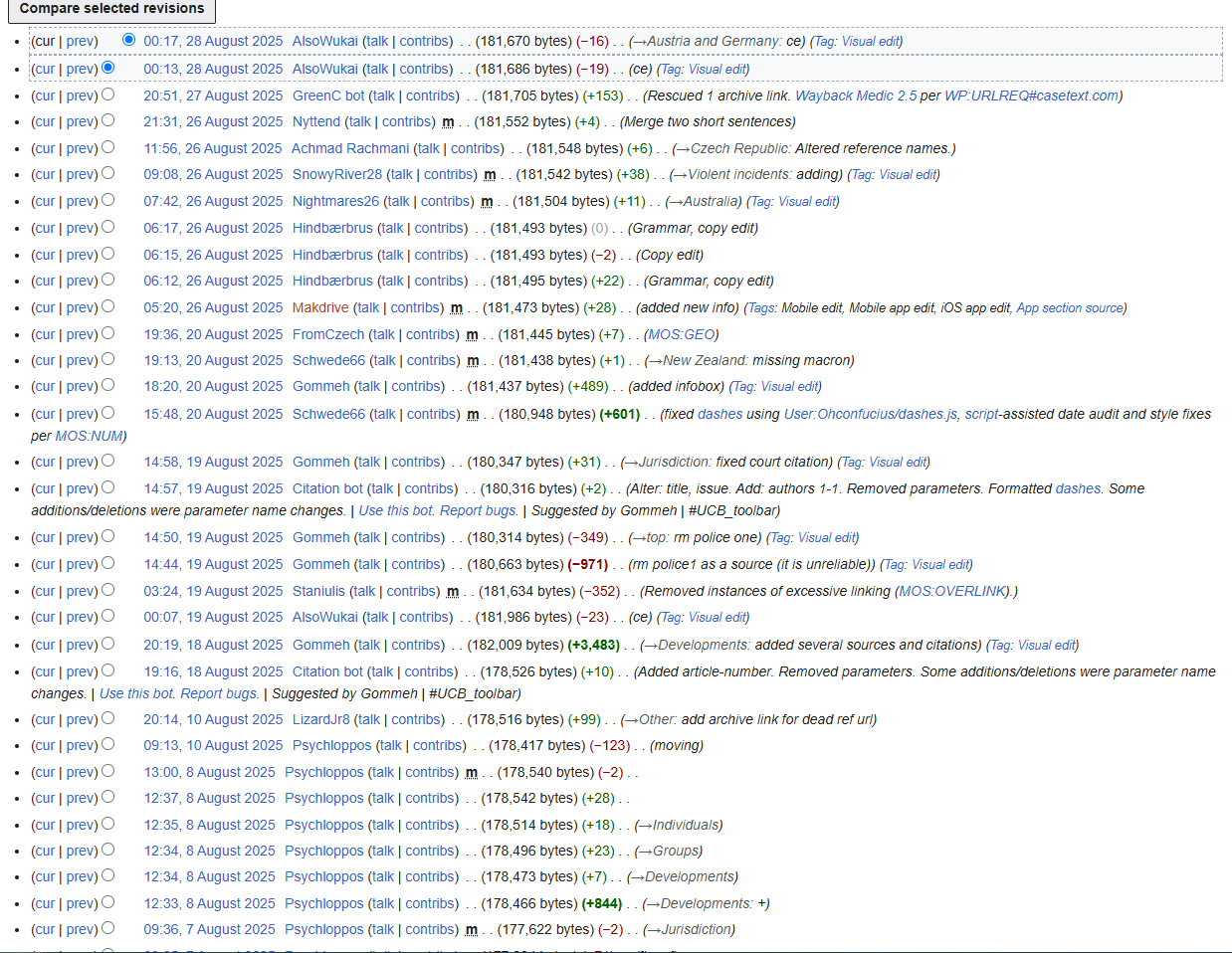Choose the radio for 11:56, 26 August 2025 revision
The width and height of the screenshot is (1232, 953).
(x=107, y=147)
